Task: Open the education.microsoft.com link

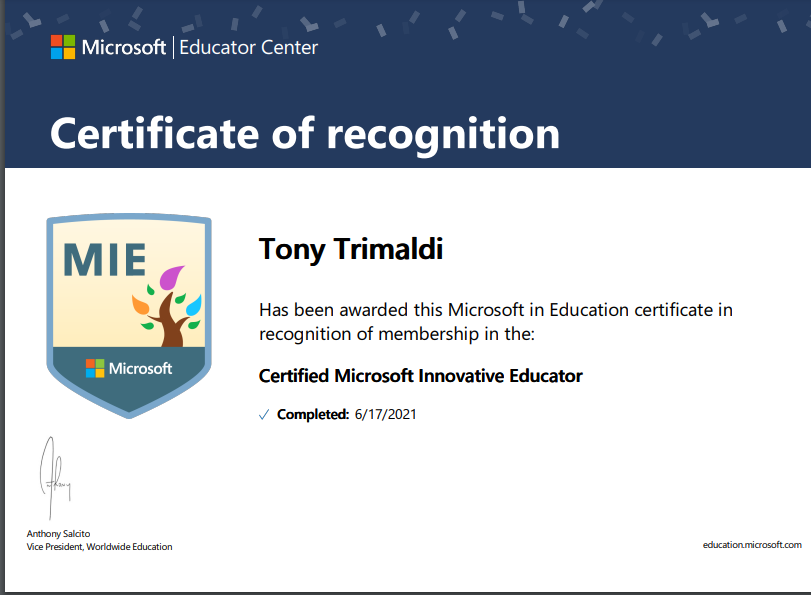Action: pyautogui.click(x=752, y=545)
